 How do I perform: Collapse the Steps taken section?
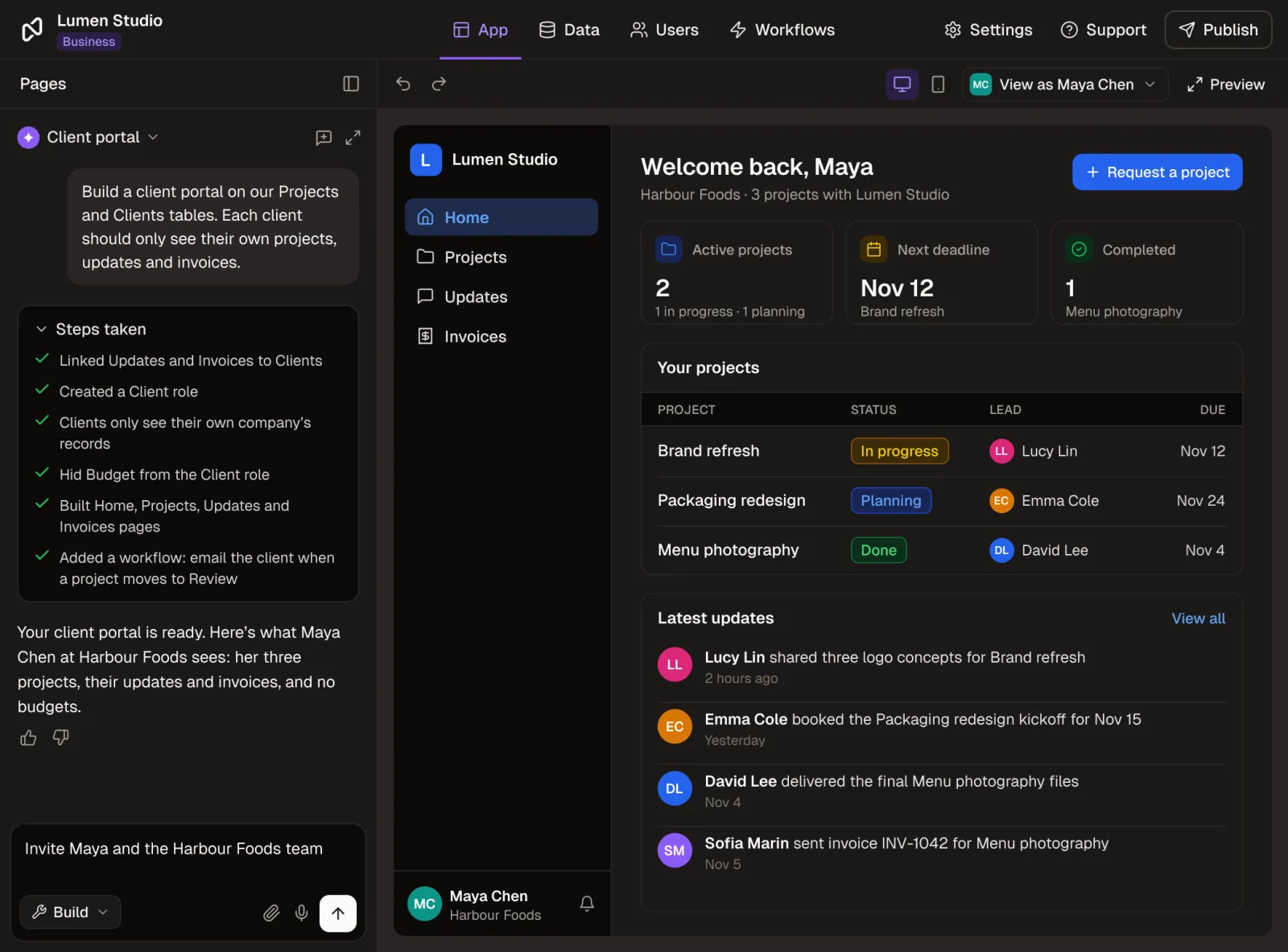coord(91,329)
